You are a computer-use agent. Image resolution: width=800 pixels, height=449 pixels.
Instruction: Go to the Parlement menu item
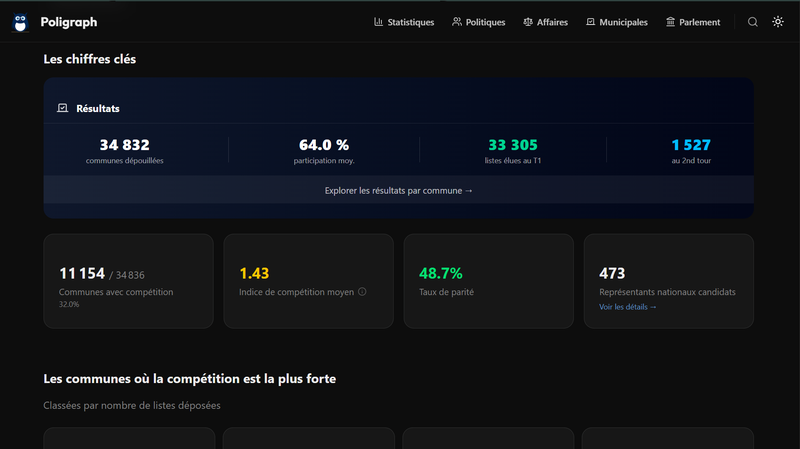[693, 22]
